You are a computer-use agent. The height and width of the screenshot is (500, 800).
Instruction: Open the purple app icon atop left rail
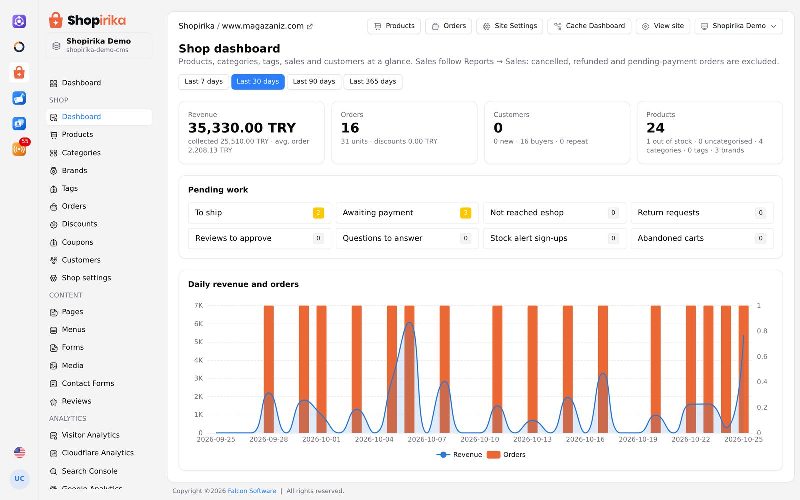tap(19, 21)
